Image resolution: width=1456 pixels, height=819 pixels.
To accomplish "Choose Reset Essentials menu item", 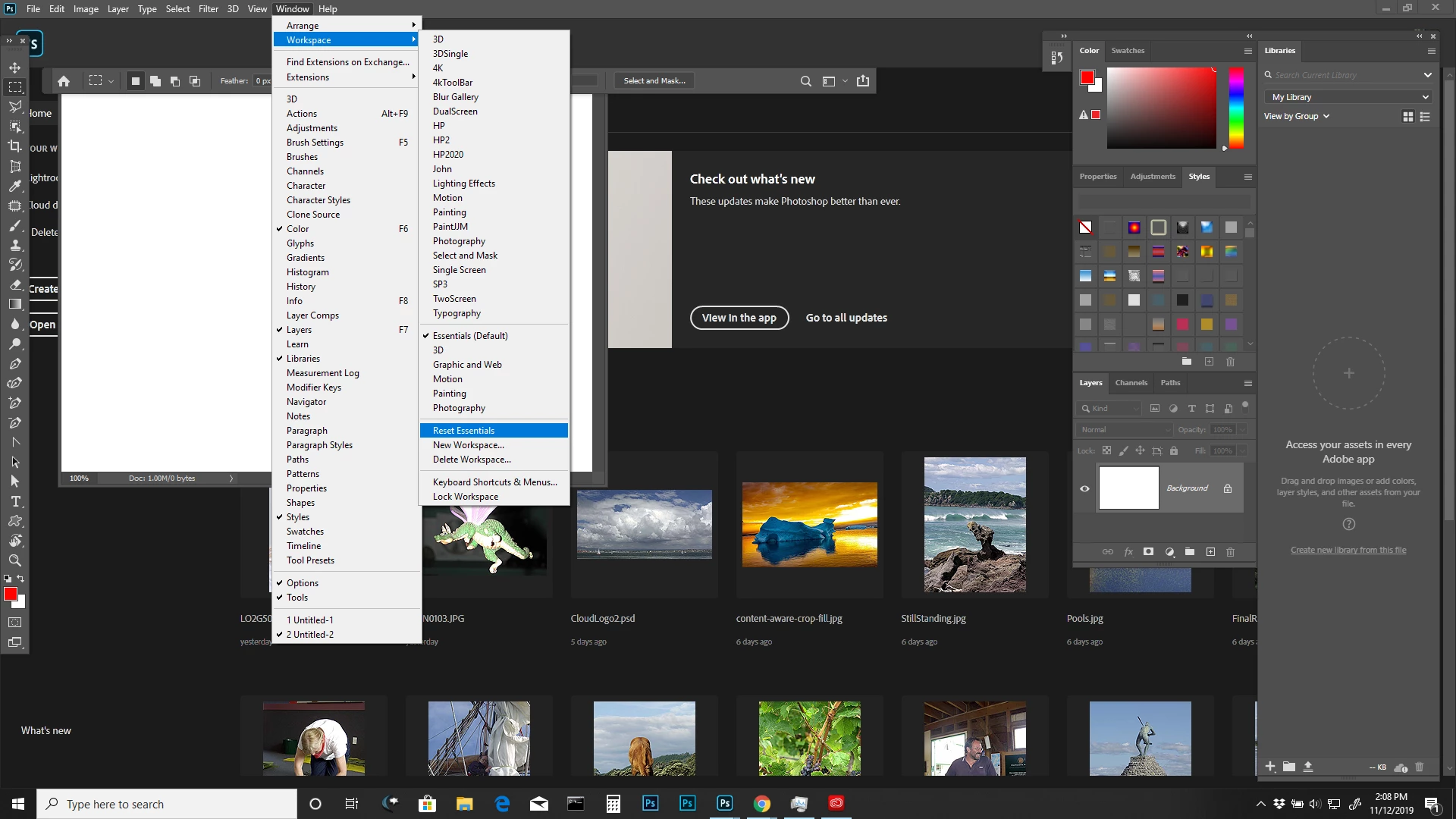I will pos(463,431).
